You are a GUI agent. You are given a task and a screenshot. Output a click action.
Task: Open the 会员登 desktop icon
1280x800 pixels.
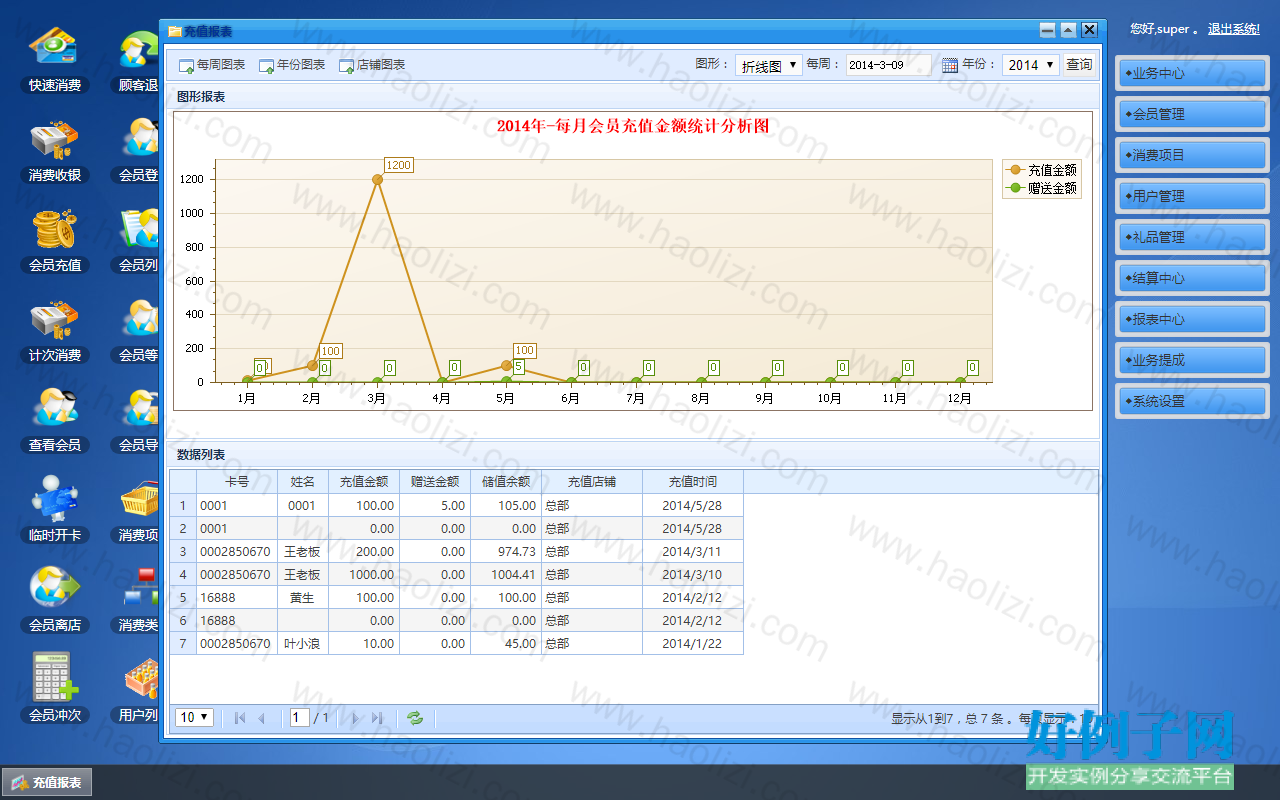coord(138,151)
